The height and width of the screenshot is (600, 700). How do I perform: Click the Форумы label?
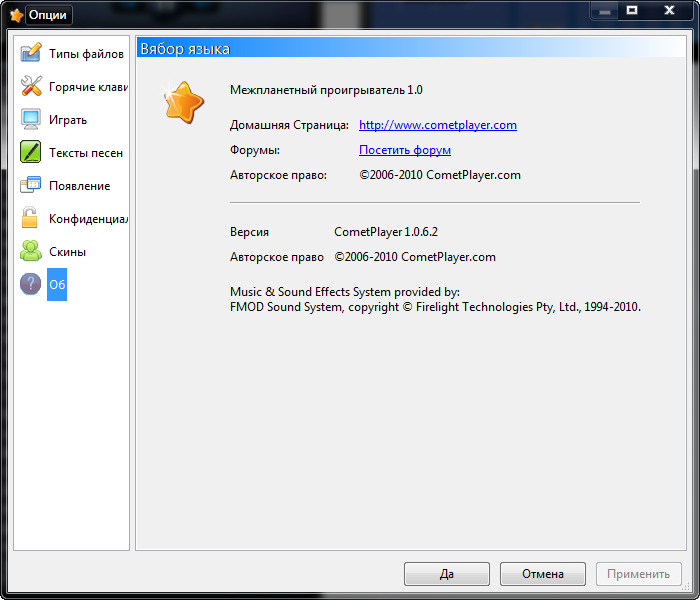point(255,150)
